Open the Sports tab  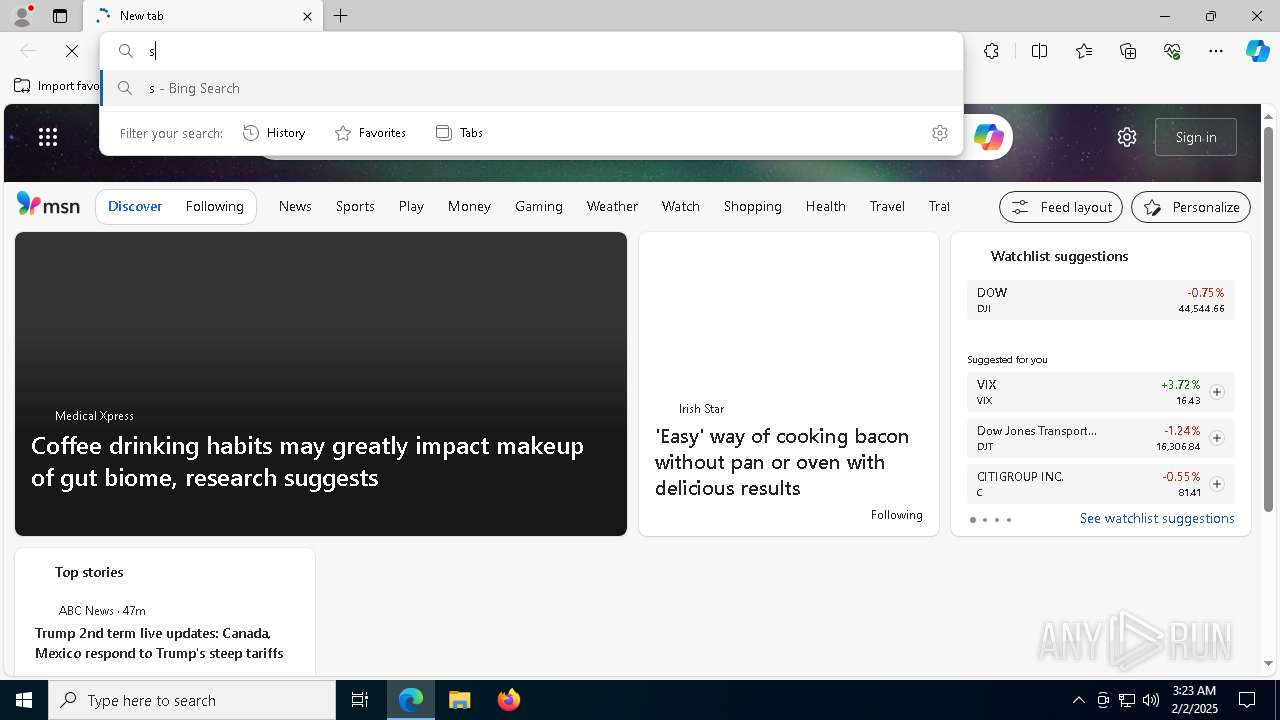(355, 206)
